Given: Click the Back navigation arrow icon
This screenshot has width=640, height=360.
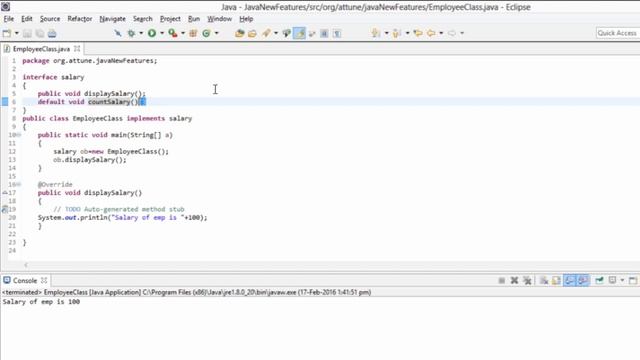Looking at the screenshot, I should 431,33.
